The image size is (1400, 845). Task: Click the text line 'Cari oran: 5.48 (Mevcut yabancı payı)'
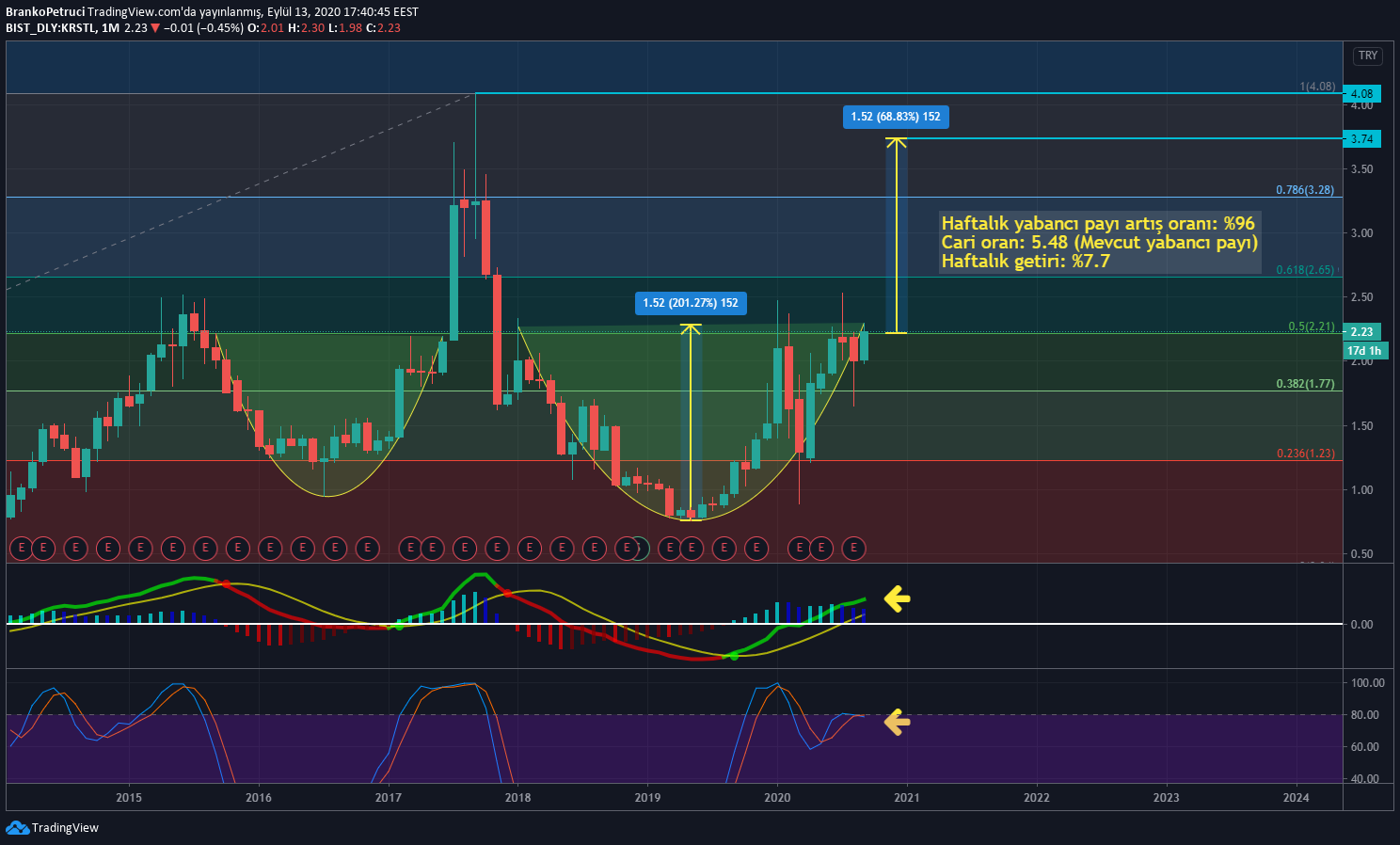(1100, 243)
